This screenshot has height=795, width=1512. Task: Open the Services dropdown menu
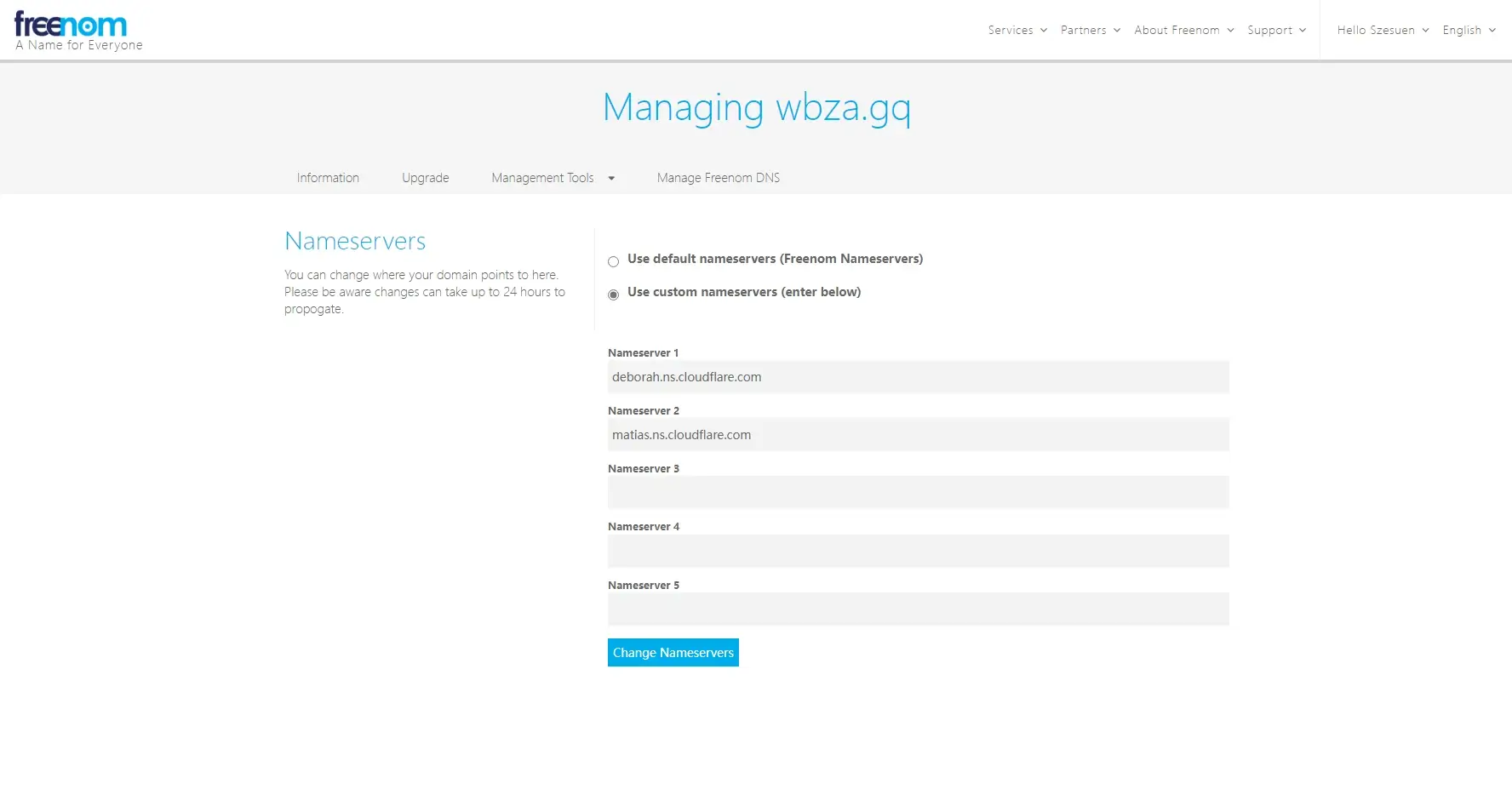1017,31
